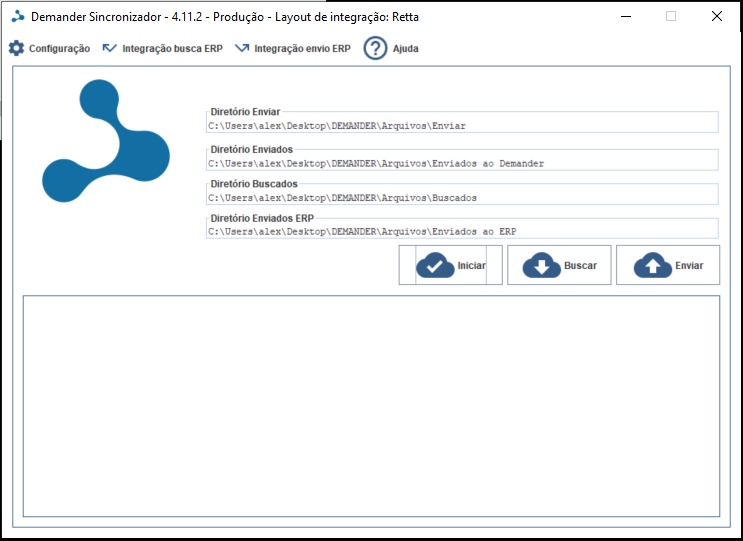
Task: Click the Integração busca ERP arrow icon
Action: coord(109,48)
